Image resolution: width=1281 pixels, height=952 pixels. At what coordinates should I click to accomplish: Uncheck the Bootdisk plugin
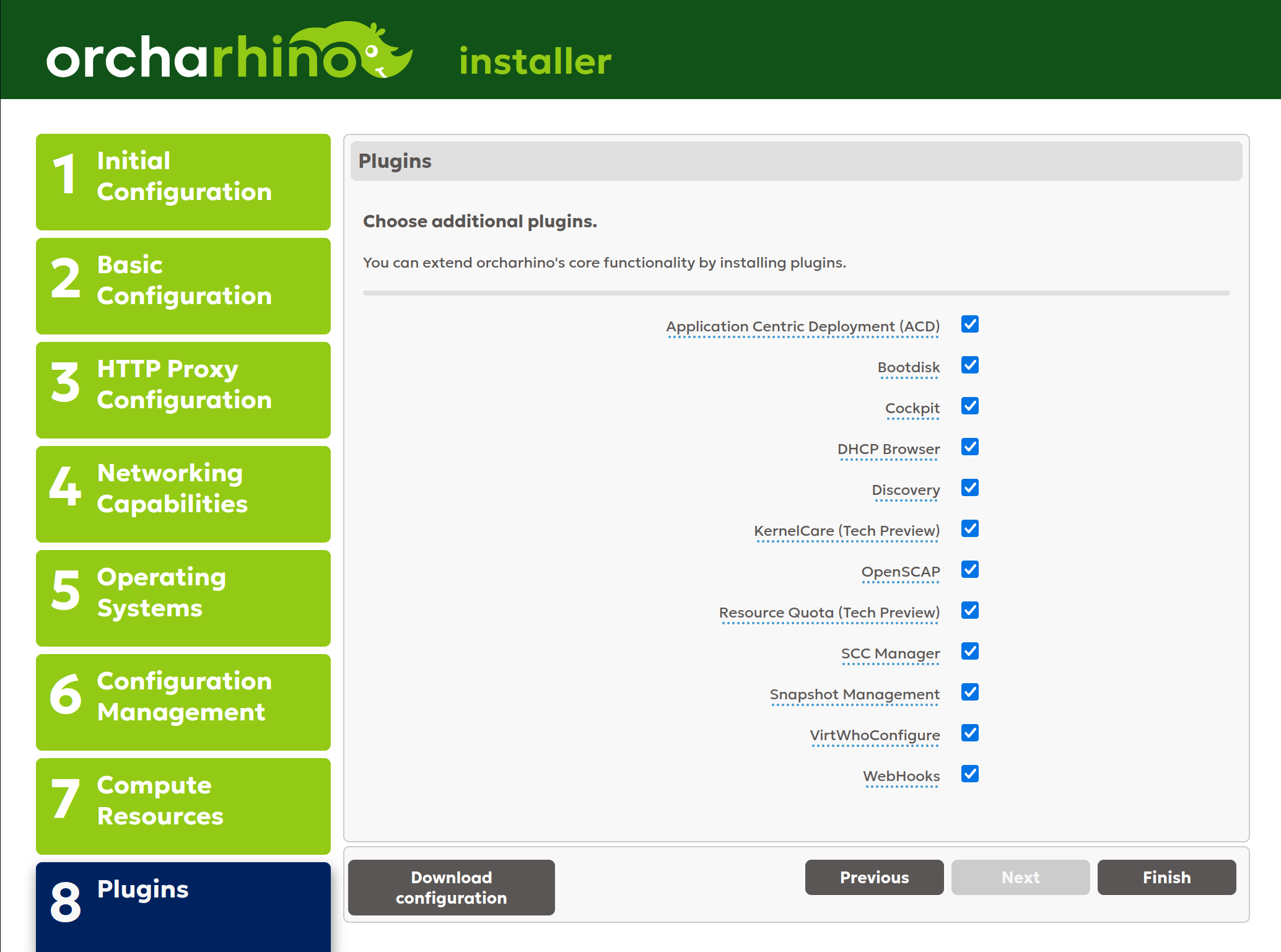click(x=969, y=366)
